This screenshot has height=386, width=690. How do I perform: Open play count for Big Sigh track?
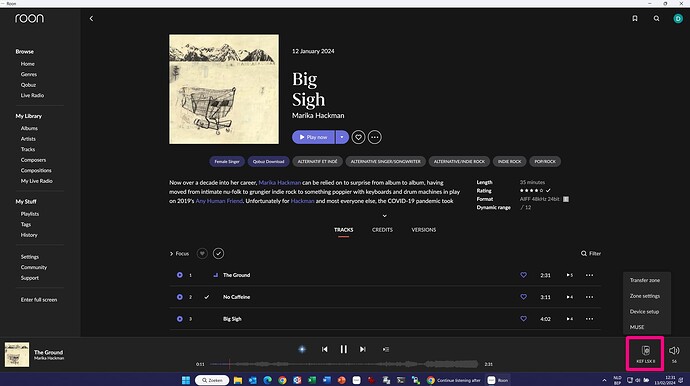click(x=569, y=319)
